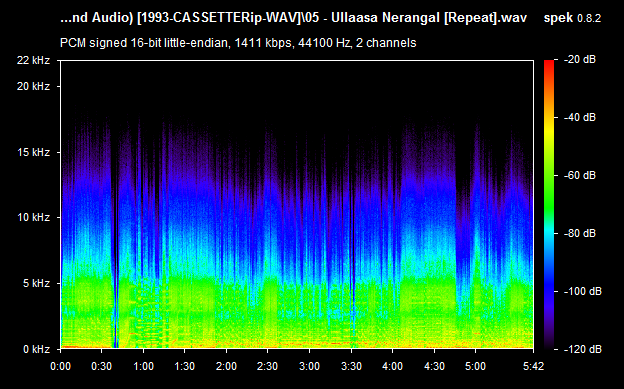
Task: Click the 5 kHz frequency axis label
Action: (x=37, y=283)
